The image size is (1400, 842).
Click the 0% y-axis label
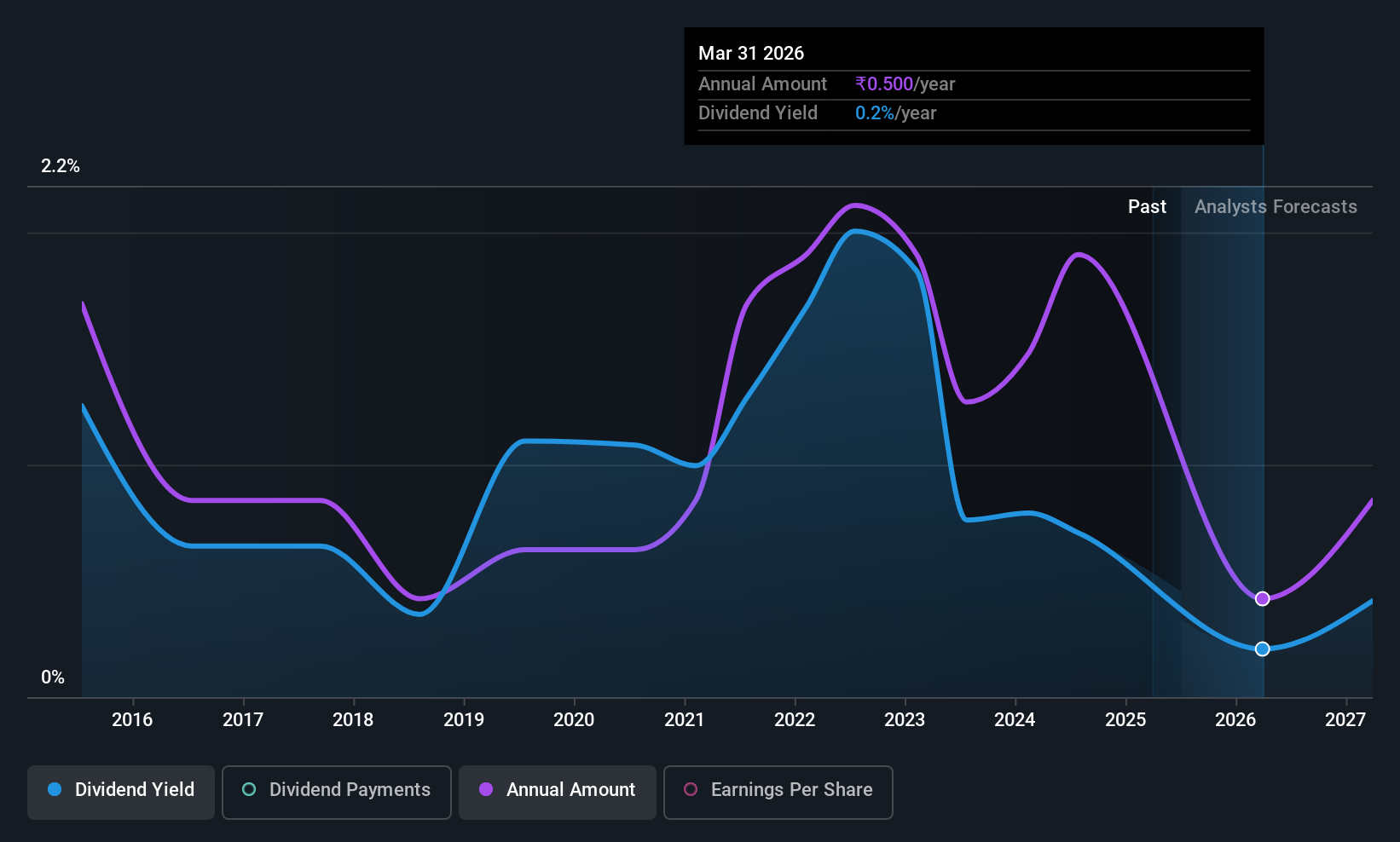53,678
